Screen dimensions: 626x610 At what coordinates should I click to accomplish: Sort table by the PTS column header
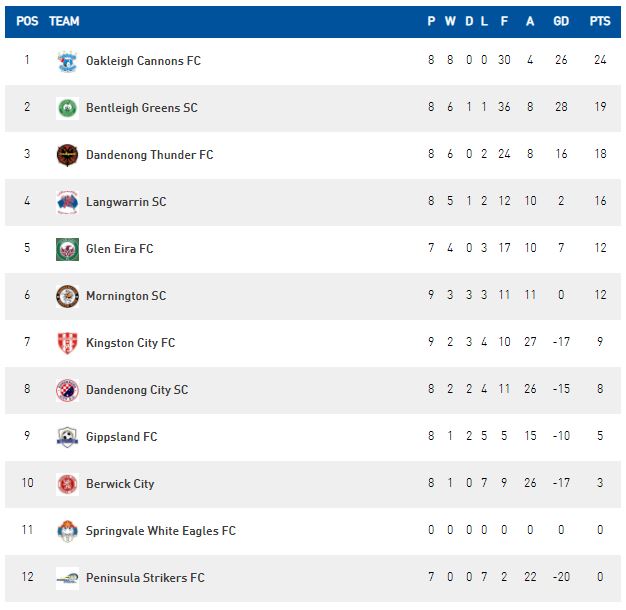(x=600, y=21)
